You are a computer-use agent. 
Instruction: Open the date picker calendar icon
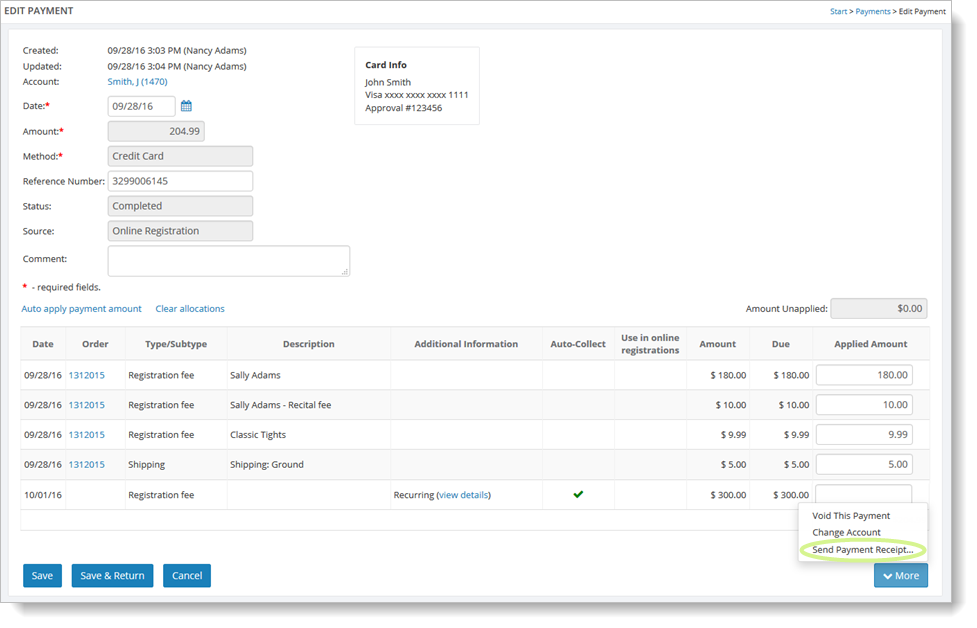tap(186, 106)
